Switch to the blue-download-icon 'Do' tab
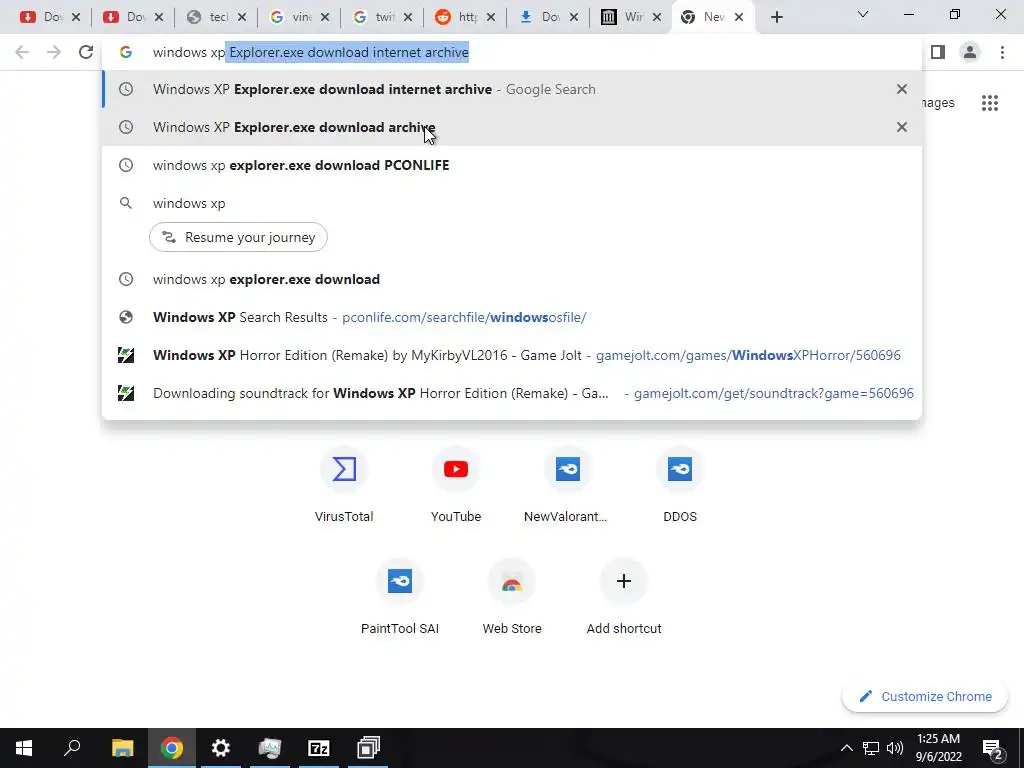 (x=547, y=17)
